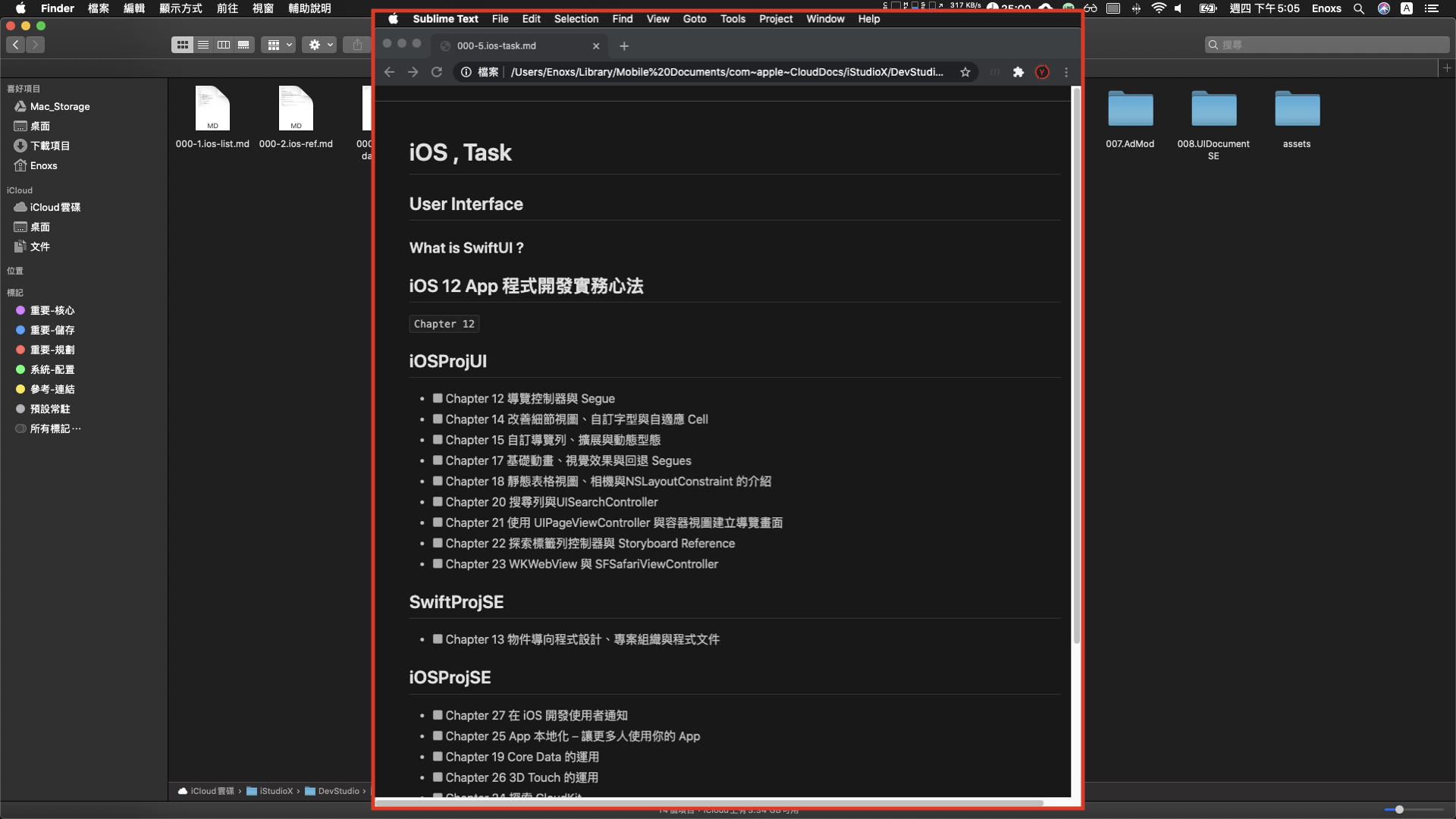Go back in the Finder window
Screen dimensions: 1456x819
pos(16,45)
